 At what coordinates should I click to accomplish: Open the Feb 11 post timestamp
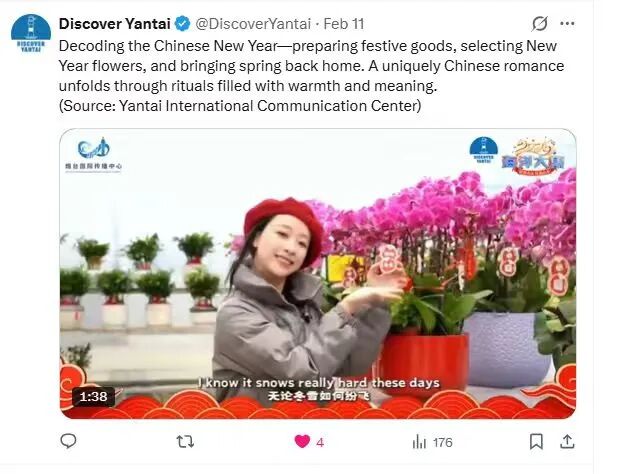coord(343,24)
